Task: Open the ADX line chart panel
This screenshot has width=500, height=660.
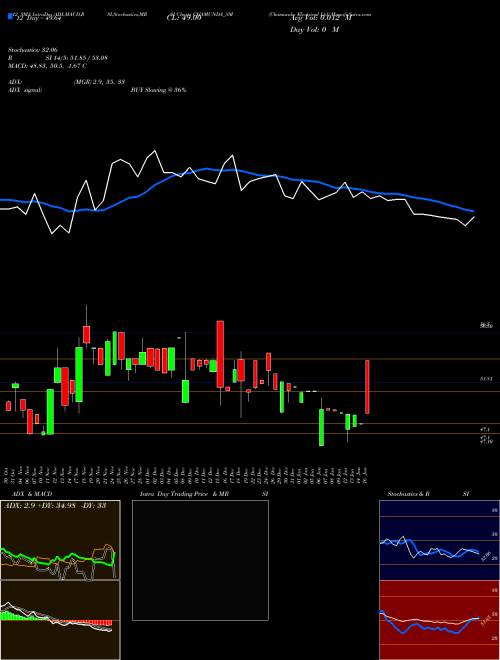Action: point(60,540)
